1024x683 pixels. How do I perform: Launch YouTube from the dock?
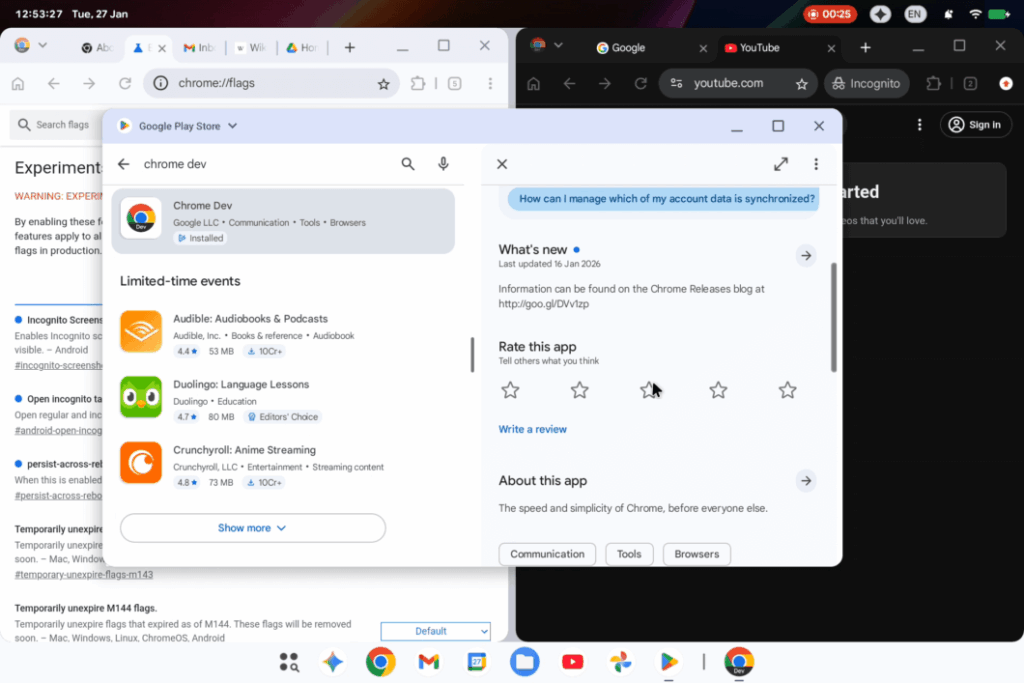572,662
